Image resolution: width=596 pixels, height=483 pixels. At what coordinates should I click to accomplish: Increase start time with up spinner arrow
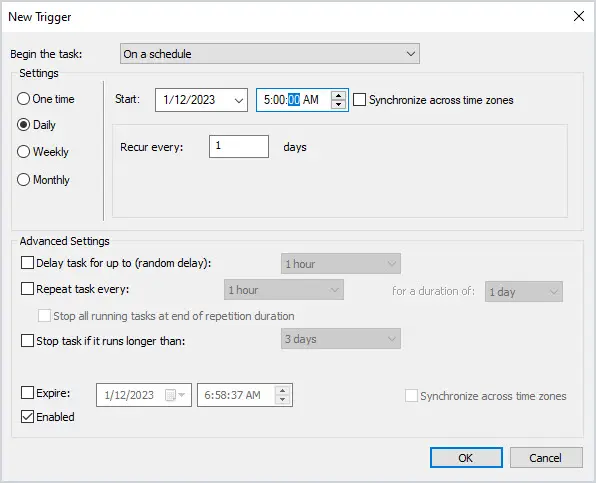[x=338, y=95]
